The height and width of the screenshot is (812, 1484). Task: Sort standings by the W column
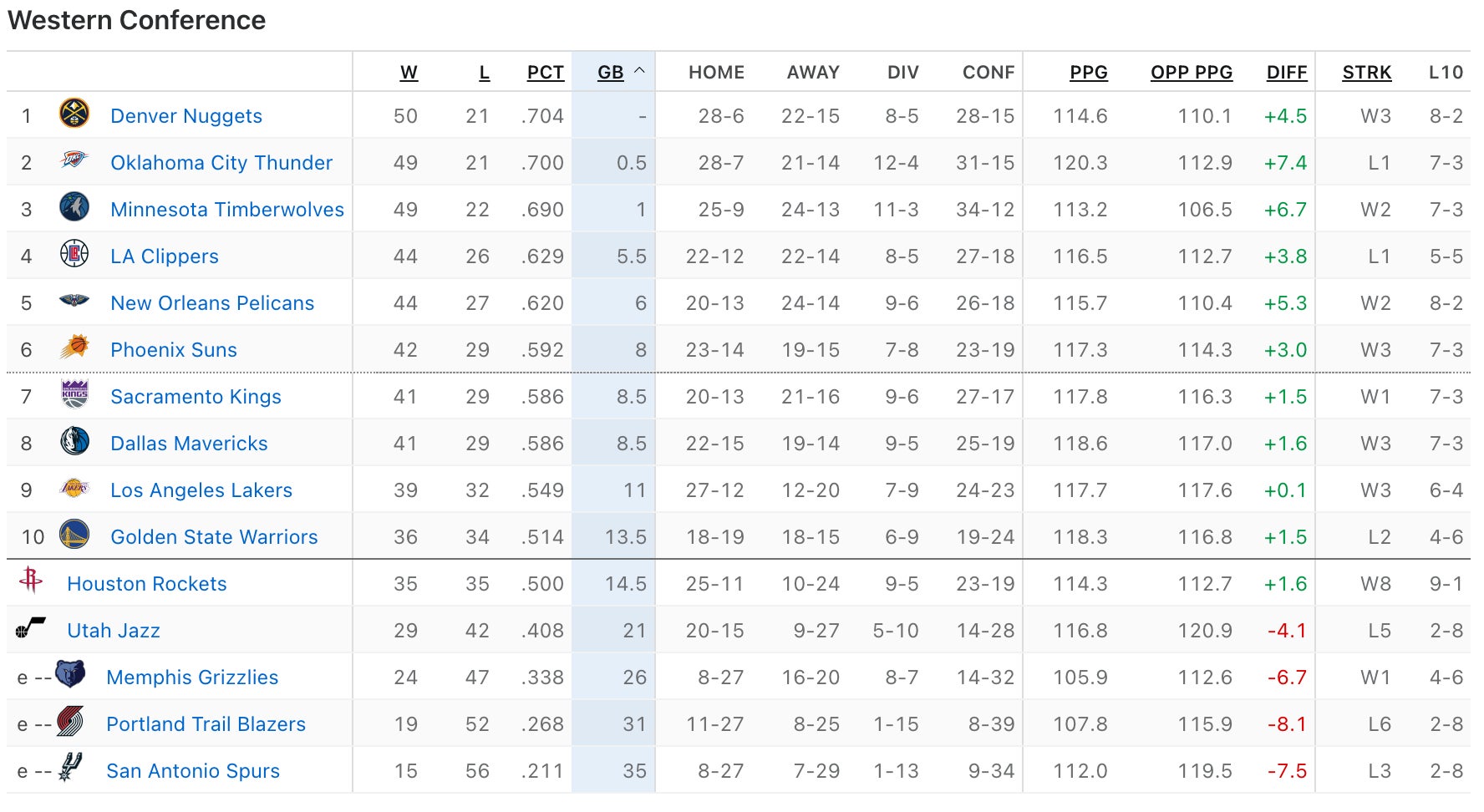[x=409, y=73]
